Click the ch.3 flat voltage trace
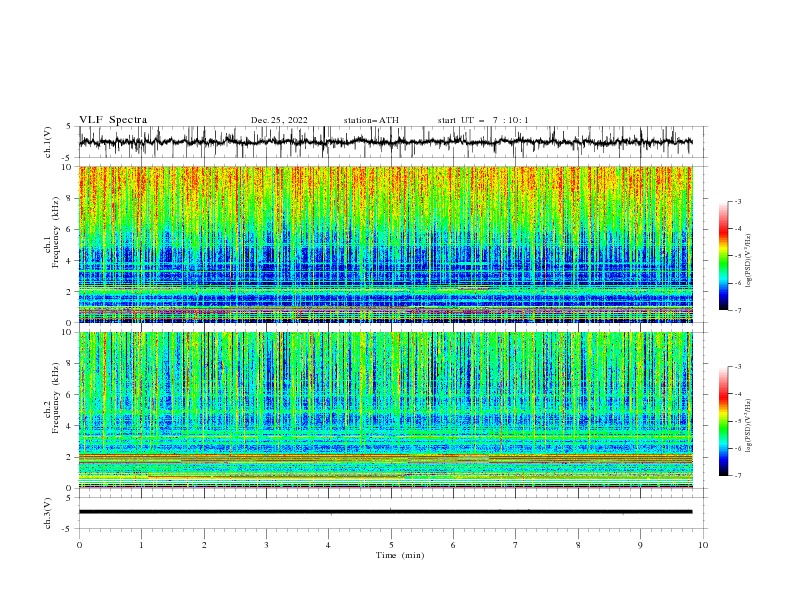 point(385,512)
